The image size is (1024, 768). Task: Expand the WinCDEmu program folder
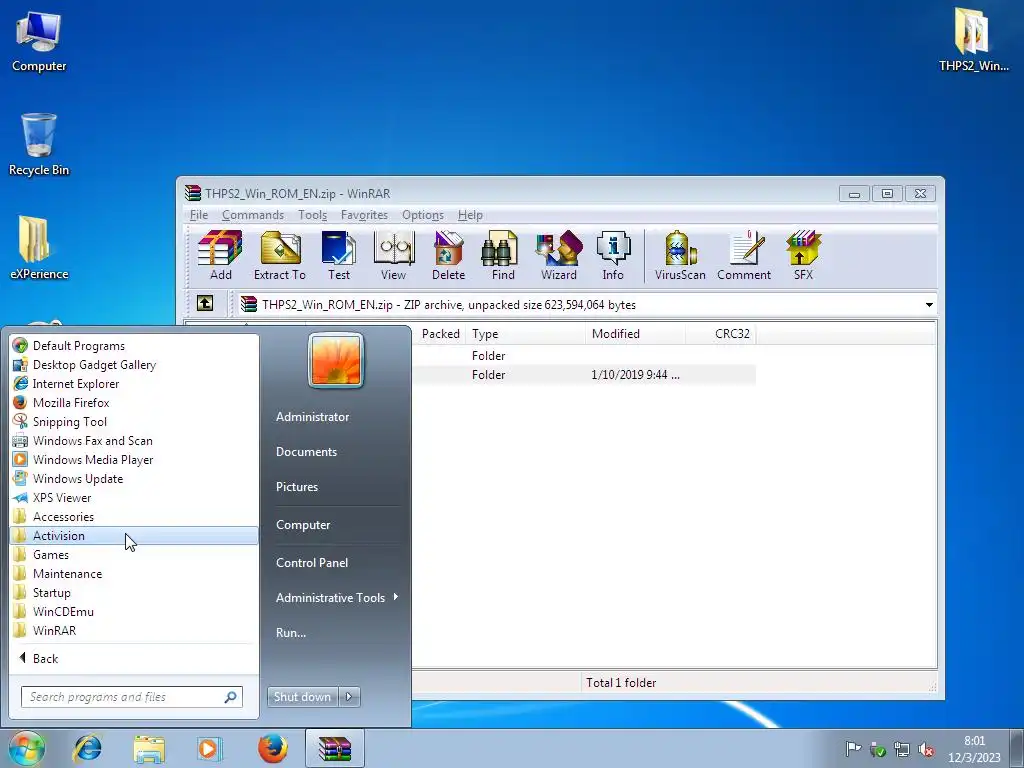pyautogui.click(x=134, y=611)
